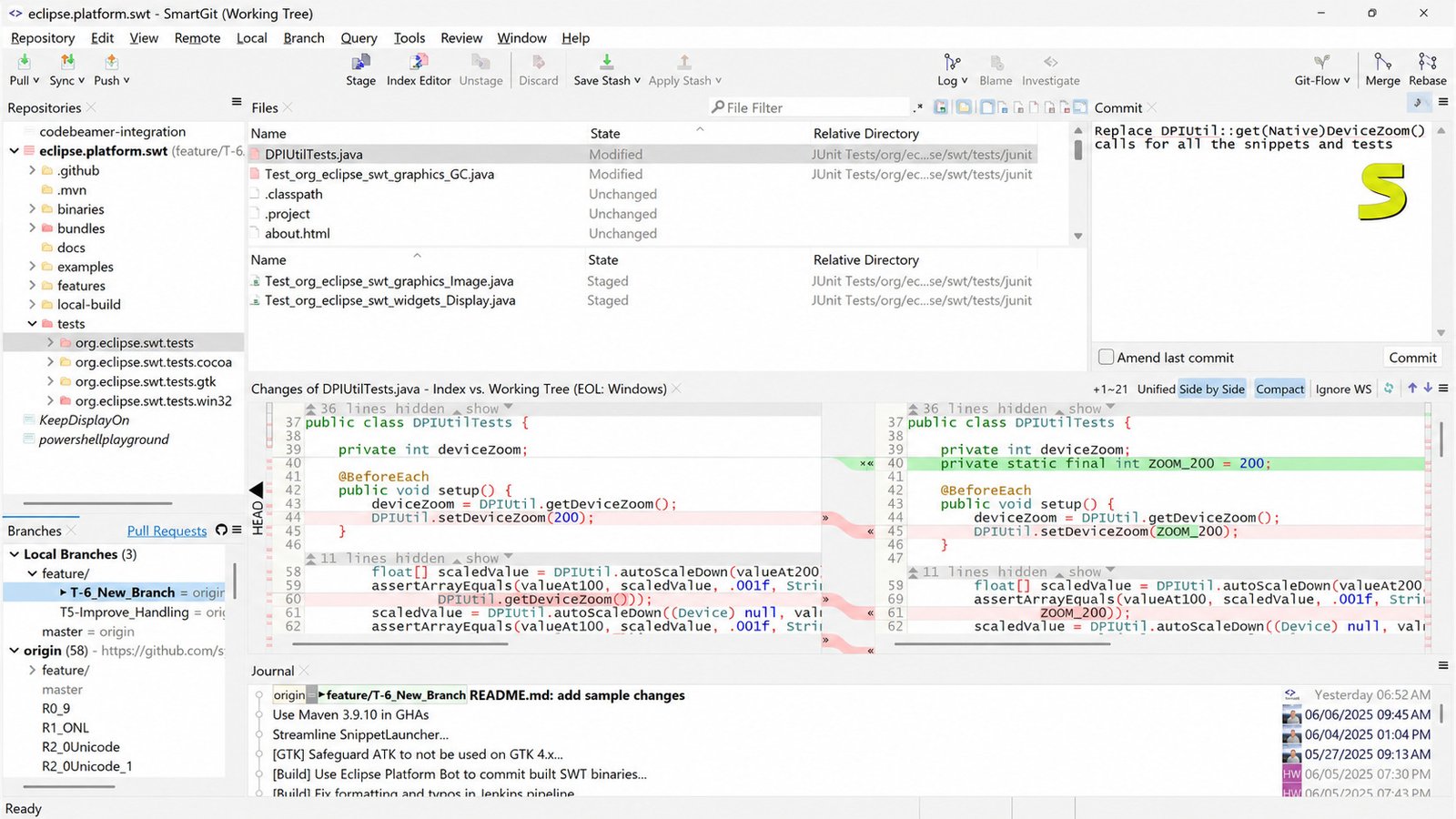The width and height of the screenshot is (1456, 819).
Task: Click the Discard toolbar icon
Action: 539,62
